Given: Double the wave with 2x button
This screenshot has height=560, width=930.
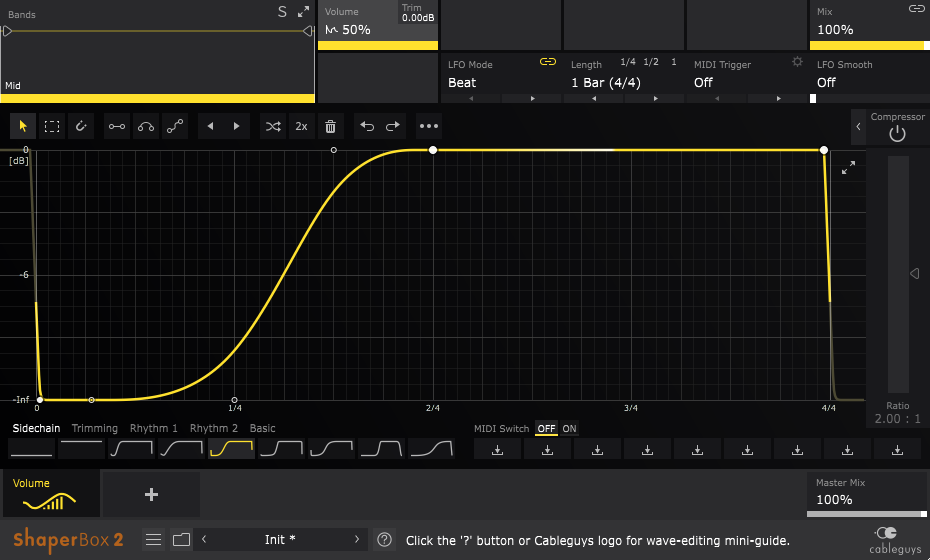Looking at the screenshot, I should (301, 126).
